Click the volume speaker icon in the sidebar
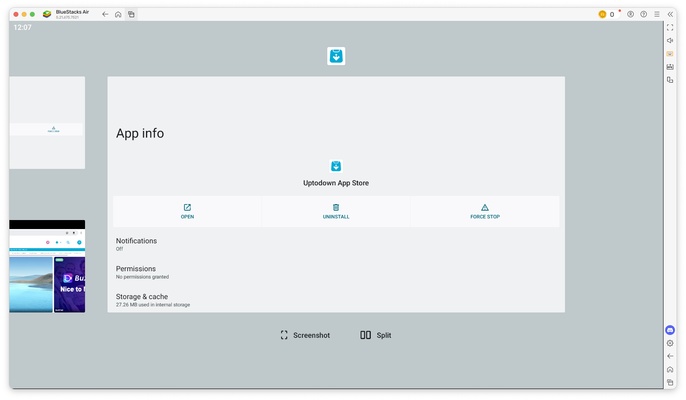The width and height of the screenshot is (686, 400). click(670, 40)
